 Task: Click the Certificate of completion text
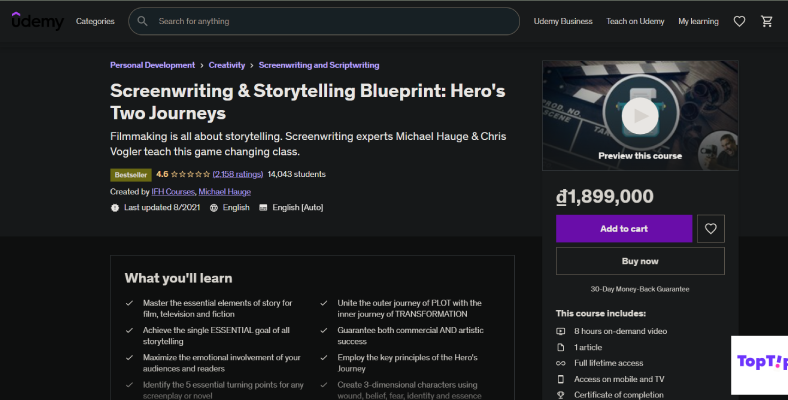[619, 395]
